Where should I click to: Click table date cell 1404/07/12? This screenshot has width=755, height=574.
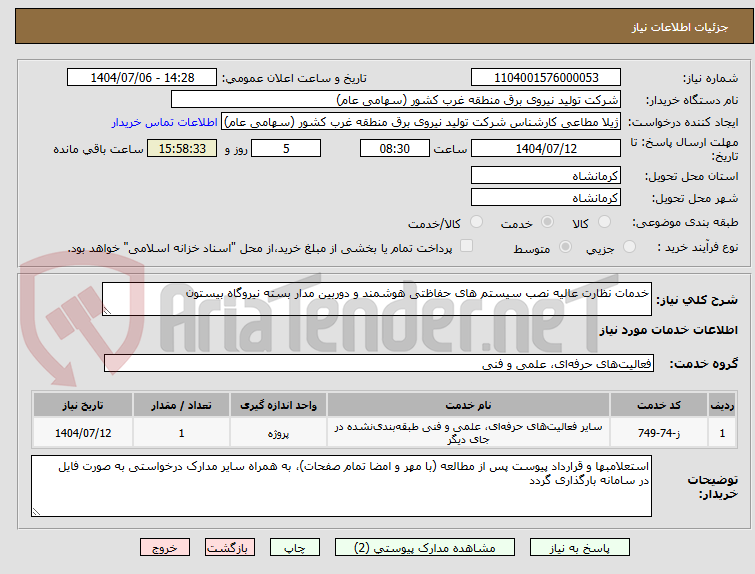[x=83, y=433]
